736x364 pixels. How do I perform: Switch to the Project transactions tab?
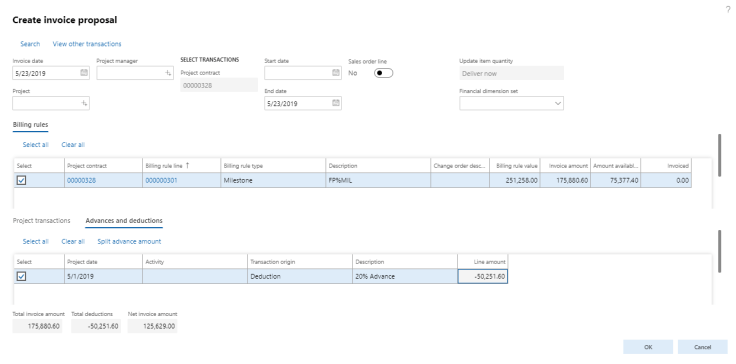41,220
